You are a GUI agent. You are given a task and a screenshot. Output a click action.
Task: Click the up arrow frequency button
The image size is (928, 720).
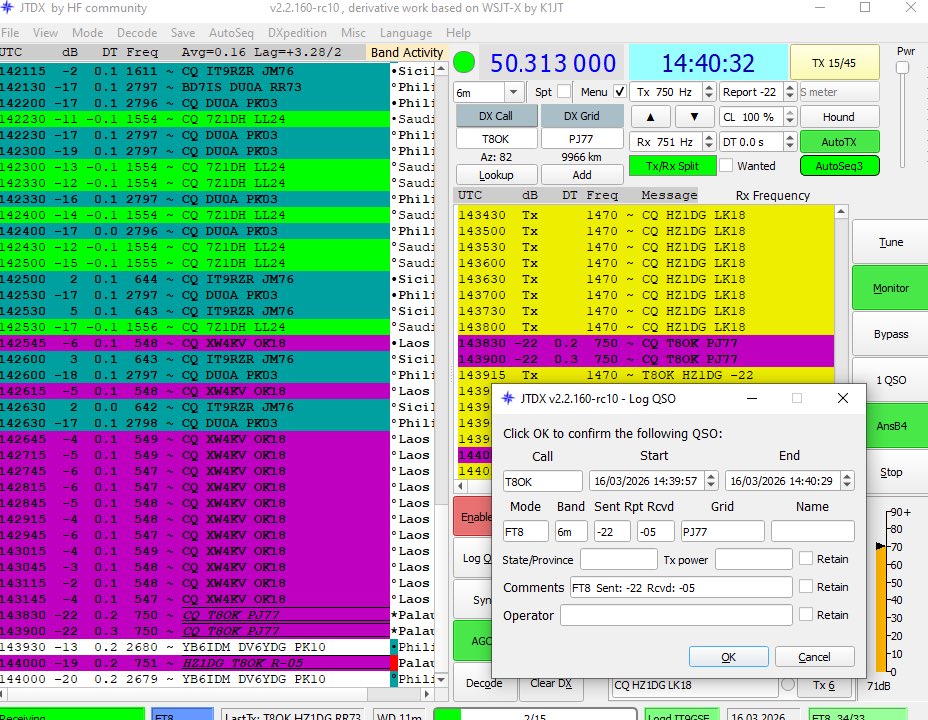650,117
